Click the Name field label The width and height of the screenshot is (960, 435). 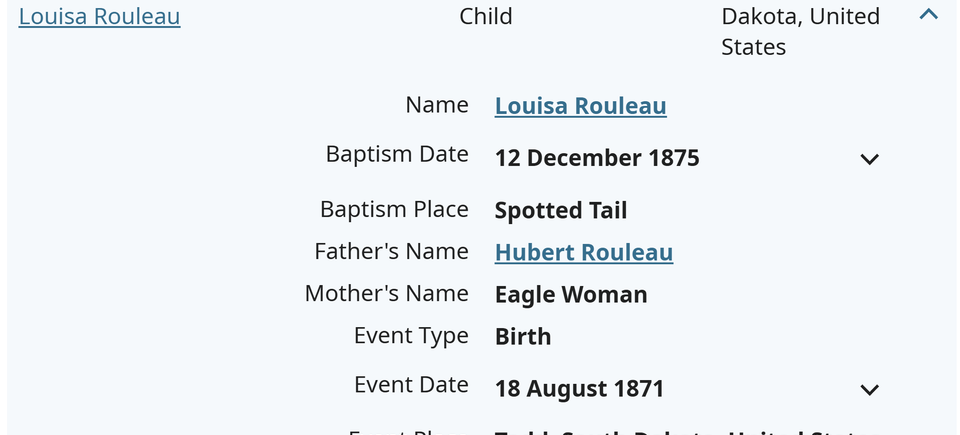point(437,105)
